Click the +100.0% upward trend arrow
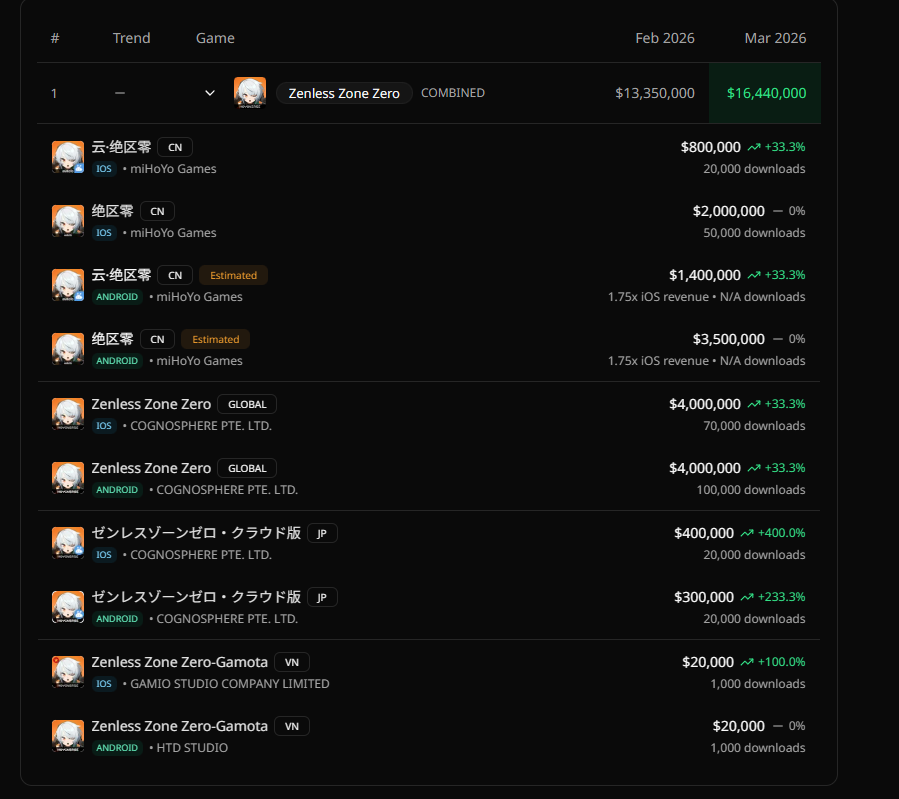The height and width of the screenshot is (799, 899). (747, 662)
